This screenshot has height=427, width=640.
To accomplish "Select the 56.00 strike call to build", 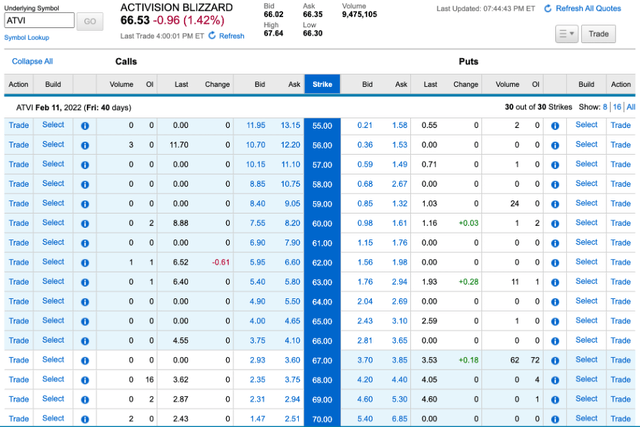I will 53,145.
